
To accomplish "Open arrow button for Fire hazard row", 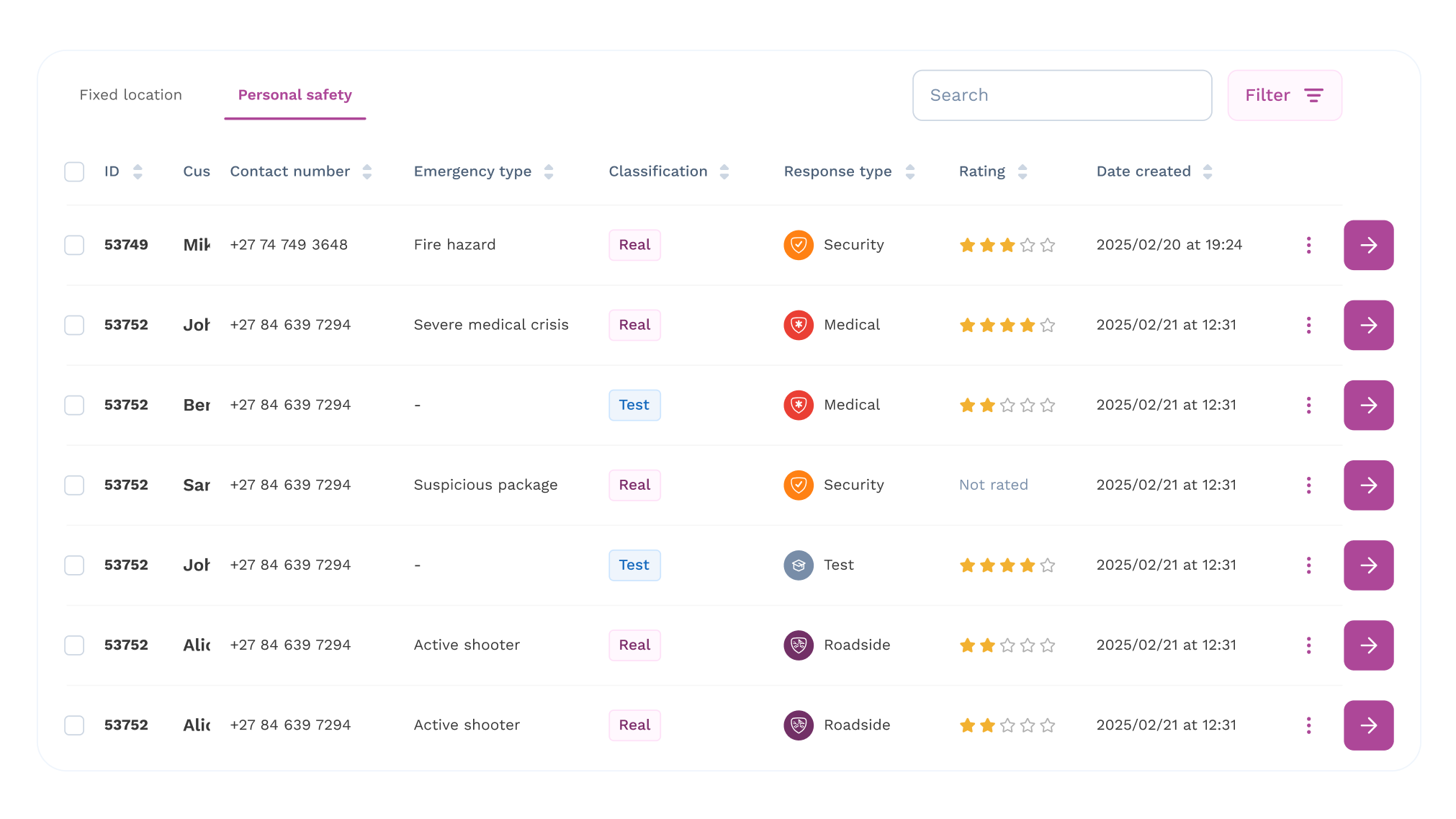I will coord(1368,245).
